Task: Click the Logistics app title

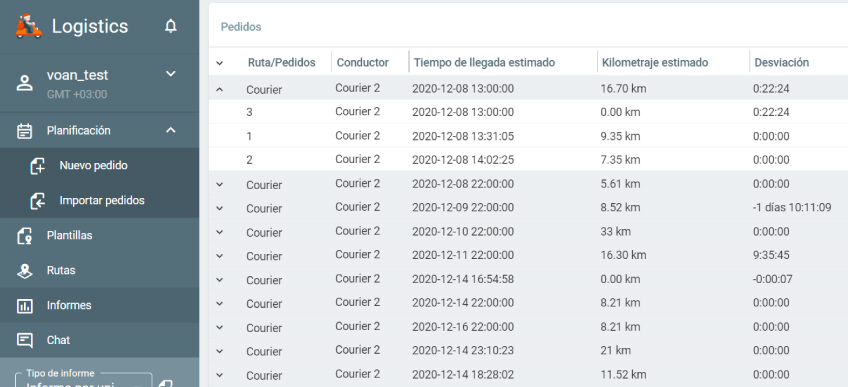Action: click(90, 26)
